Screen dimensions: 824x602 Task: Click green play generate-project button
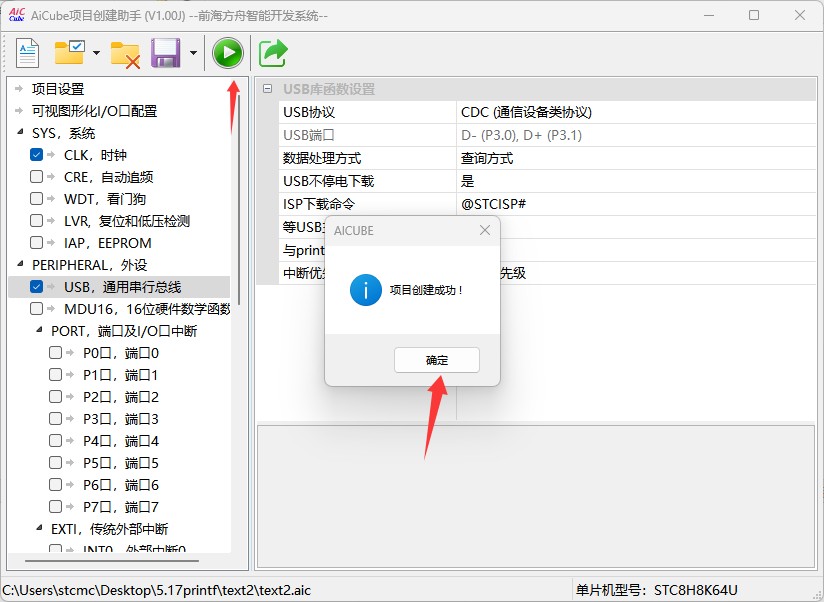click(x=228, y=53)
